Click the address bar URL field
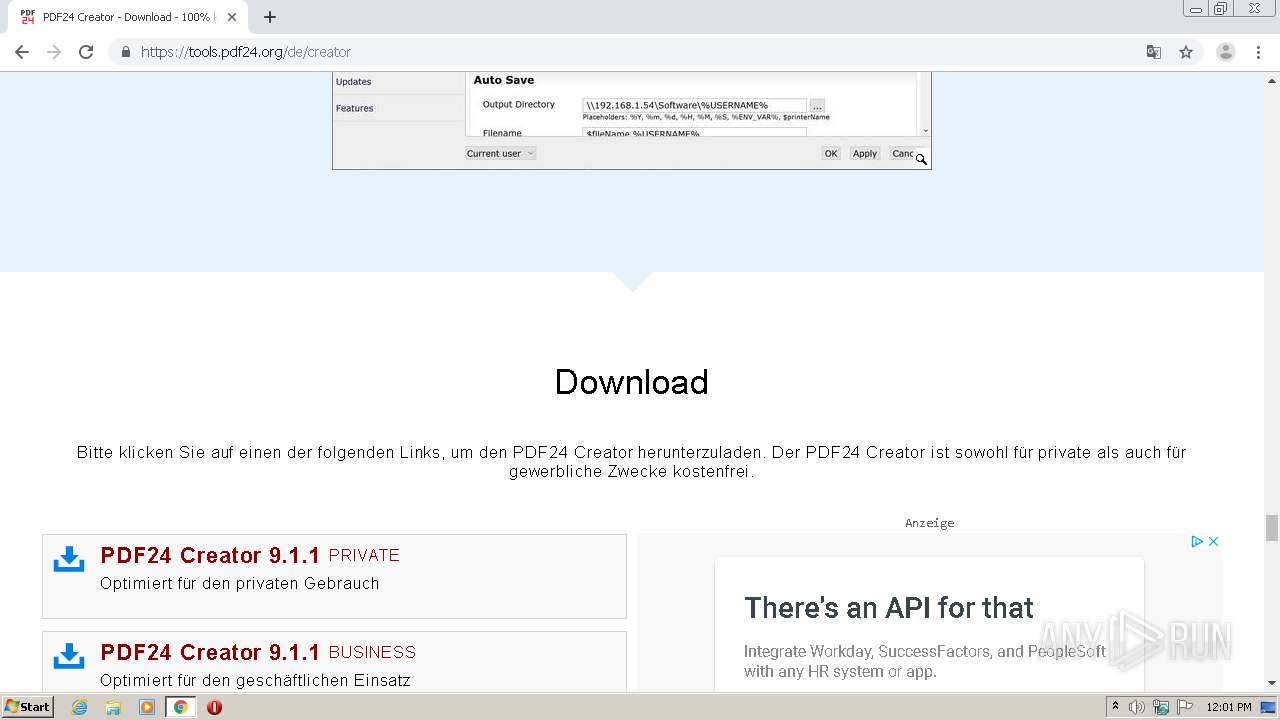This screenshot has height=720, width=1280. pyautogui.click(x=640, y=52)
